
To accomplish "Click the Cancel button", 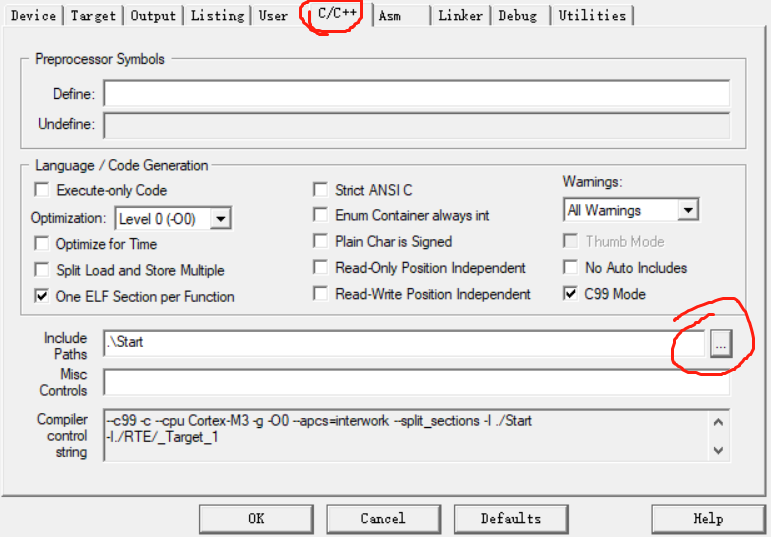I will 383,518.
